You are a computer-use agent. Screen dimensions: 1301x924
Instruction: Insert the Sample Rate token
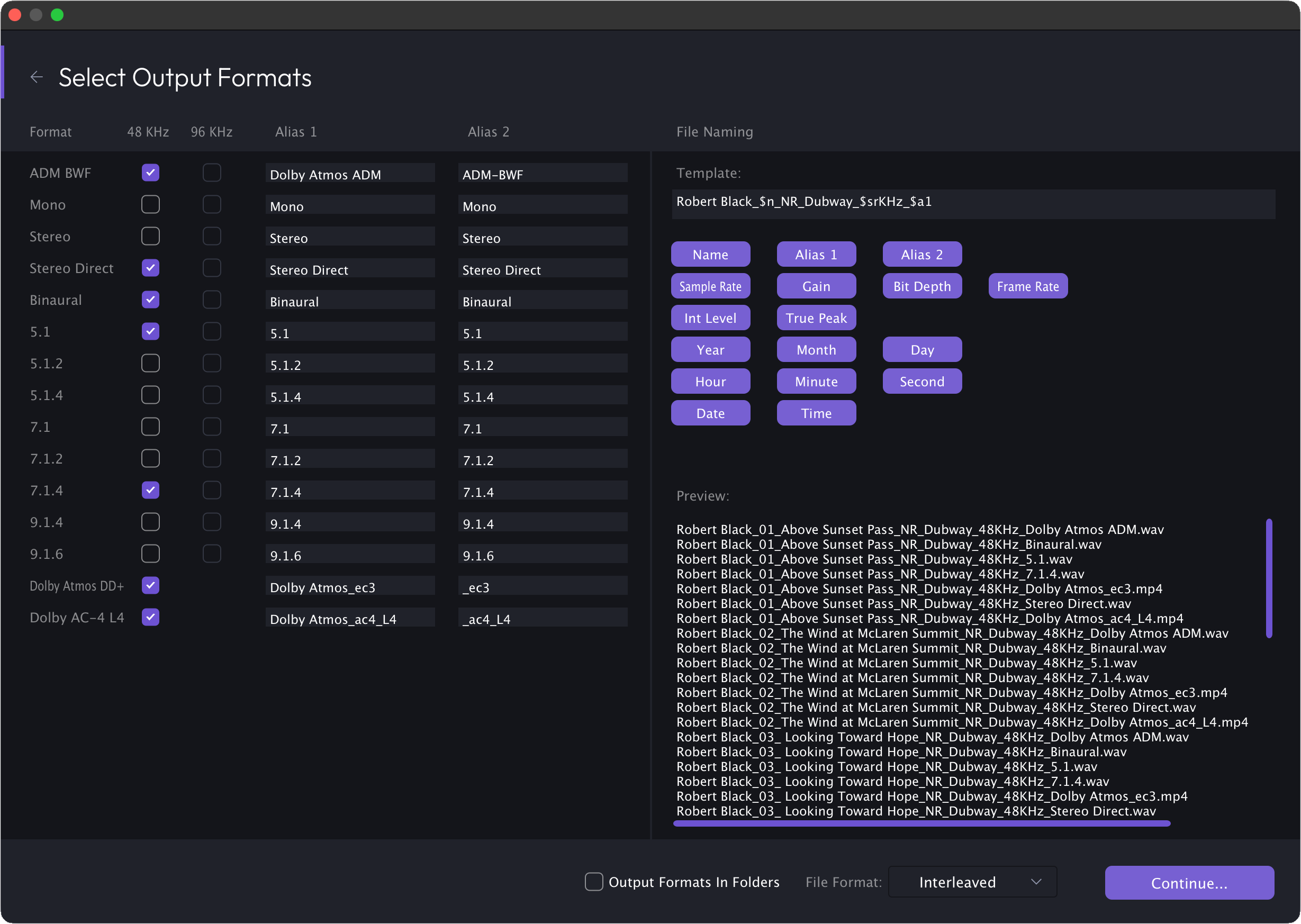710,286
